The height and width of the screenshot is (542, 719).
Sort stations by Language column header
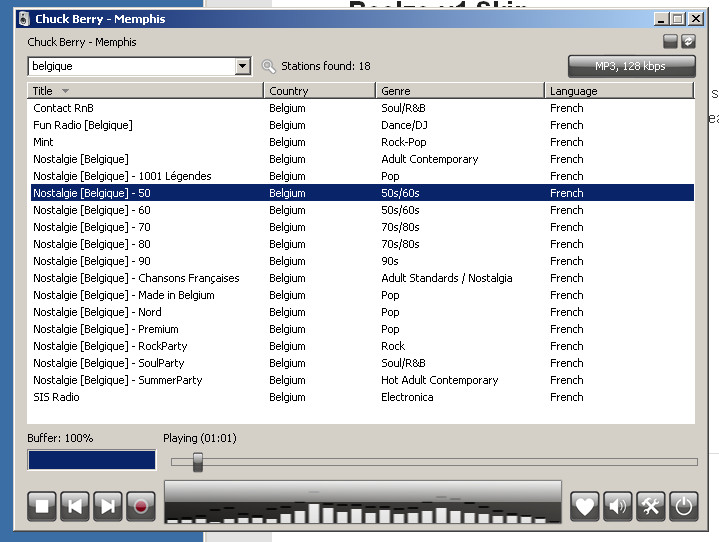tap(619, 91)
